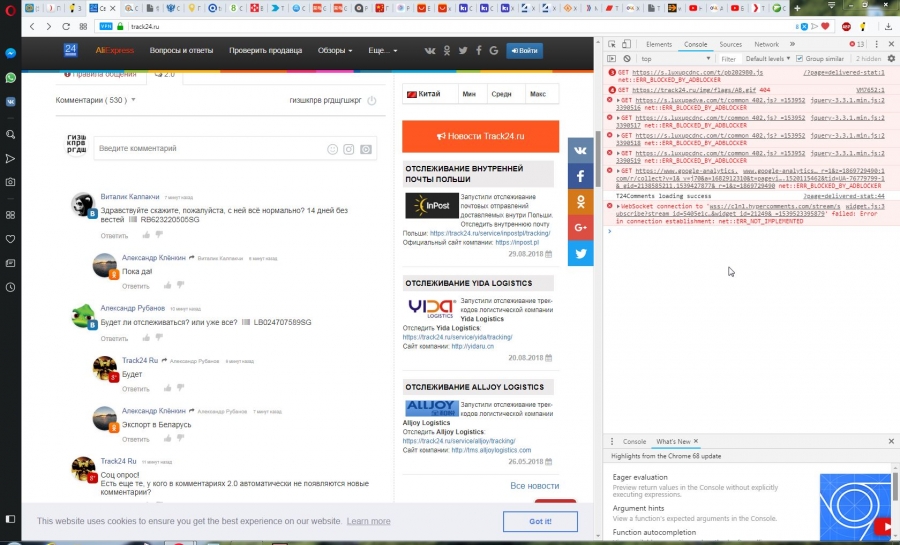Click the logout power icon beside the username
900x545 pixels.
[372, 100]
